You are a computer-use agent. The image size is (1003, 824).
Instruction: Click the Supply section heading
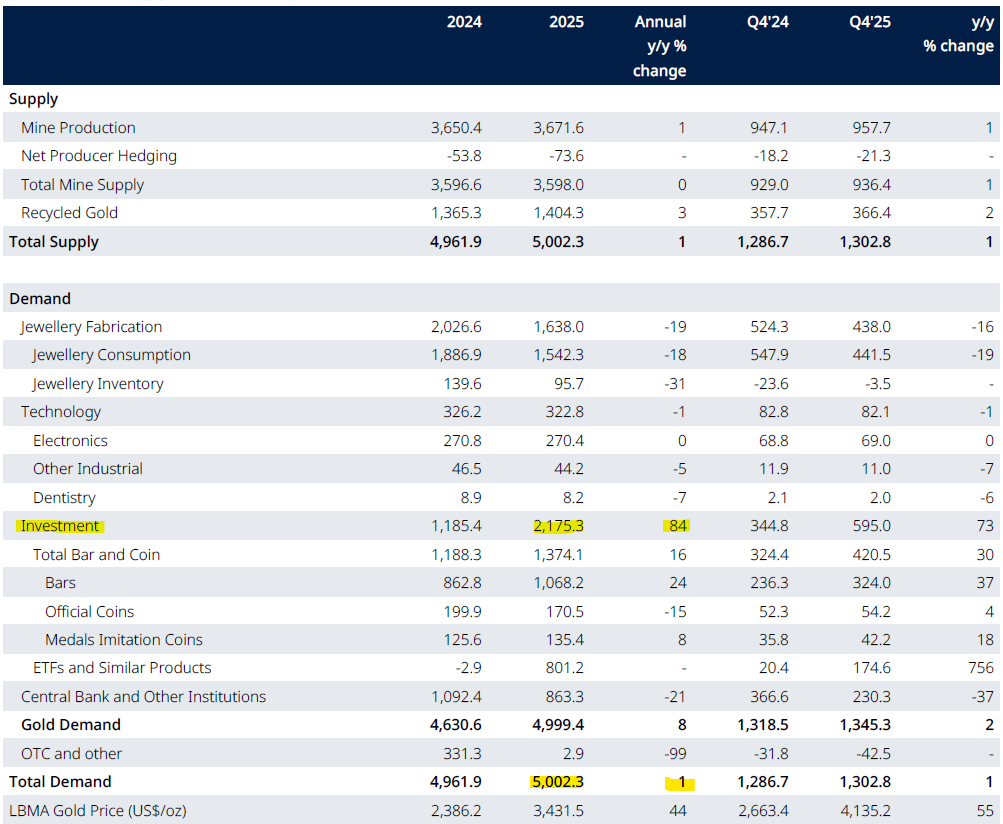tap(33, 99)
